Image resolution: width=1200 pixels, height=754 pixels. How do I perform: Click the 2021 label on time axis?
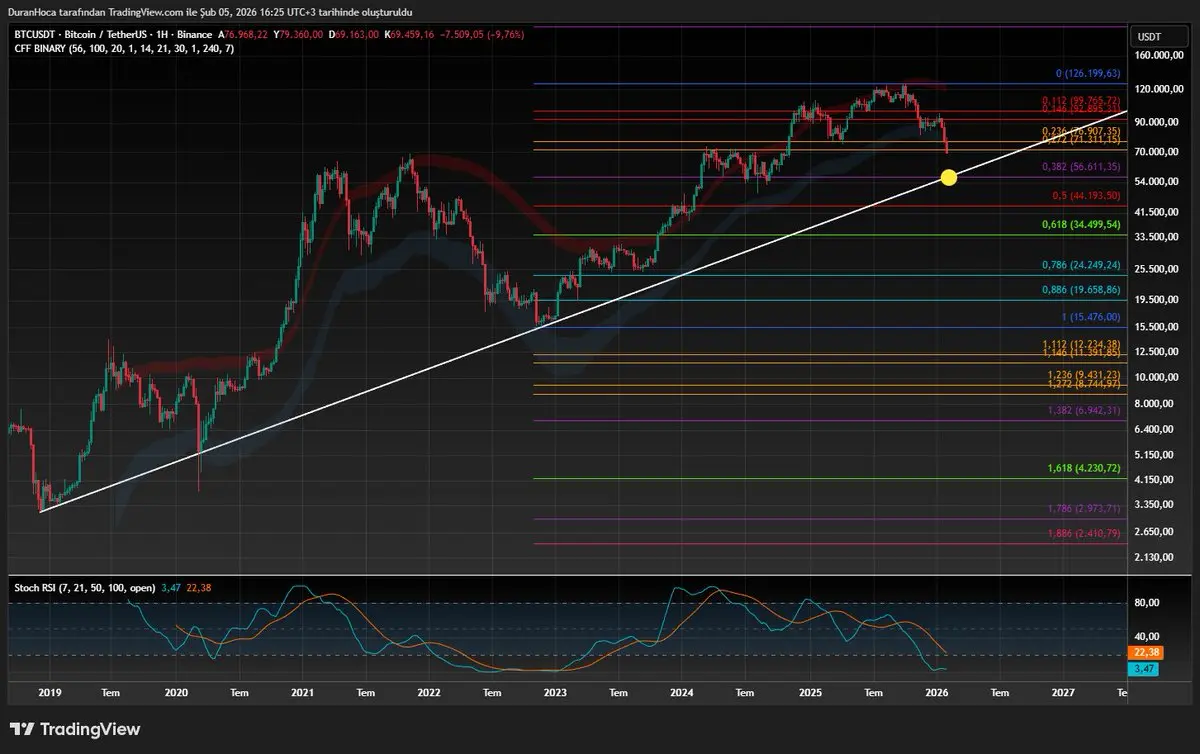tap(302, 692)
